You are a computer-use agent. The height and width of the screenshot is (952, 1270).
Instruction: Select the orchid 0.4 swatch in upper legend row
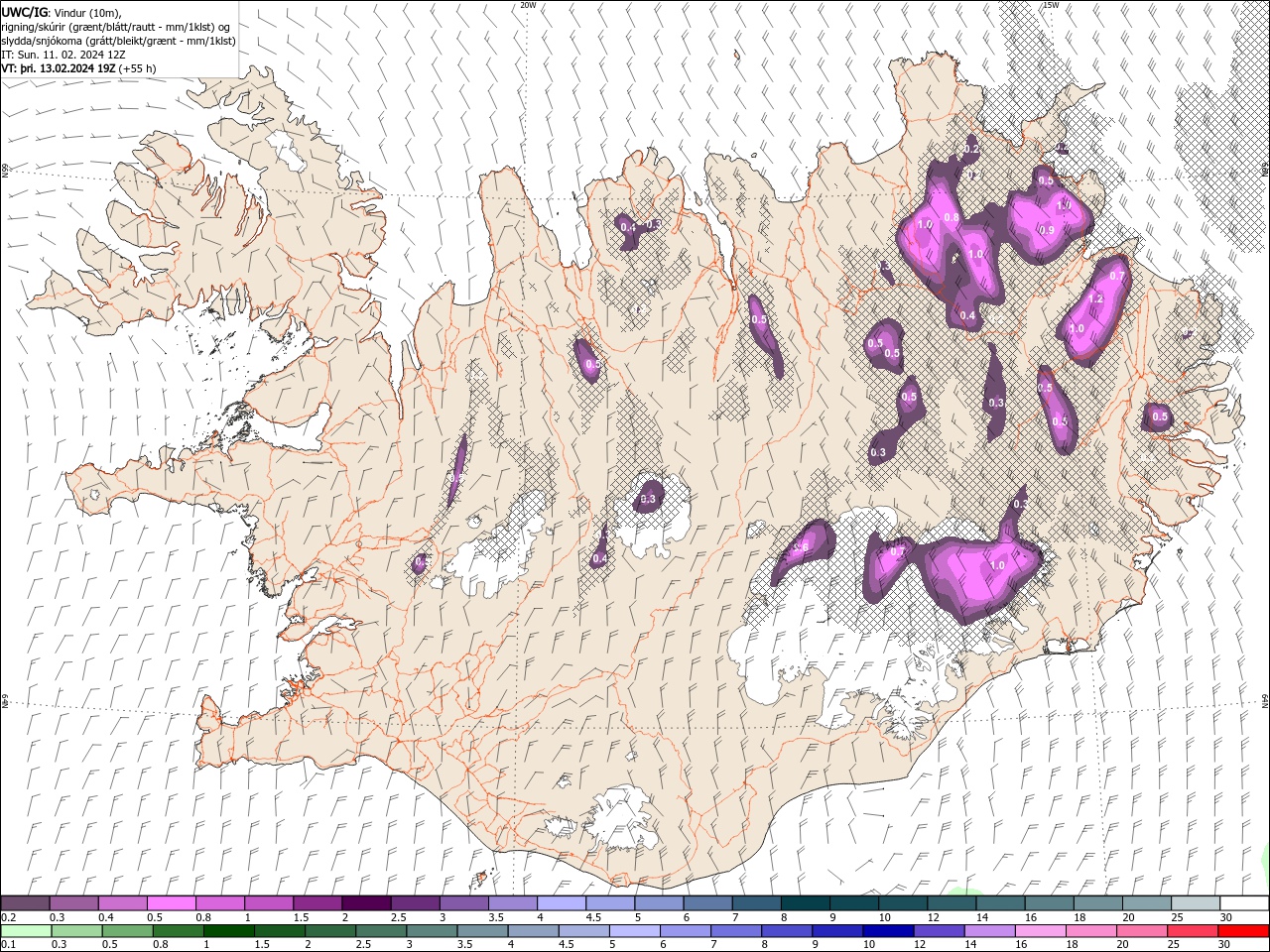(122, 903)
